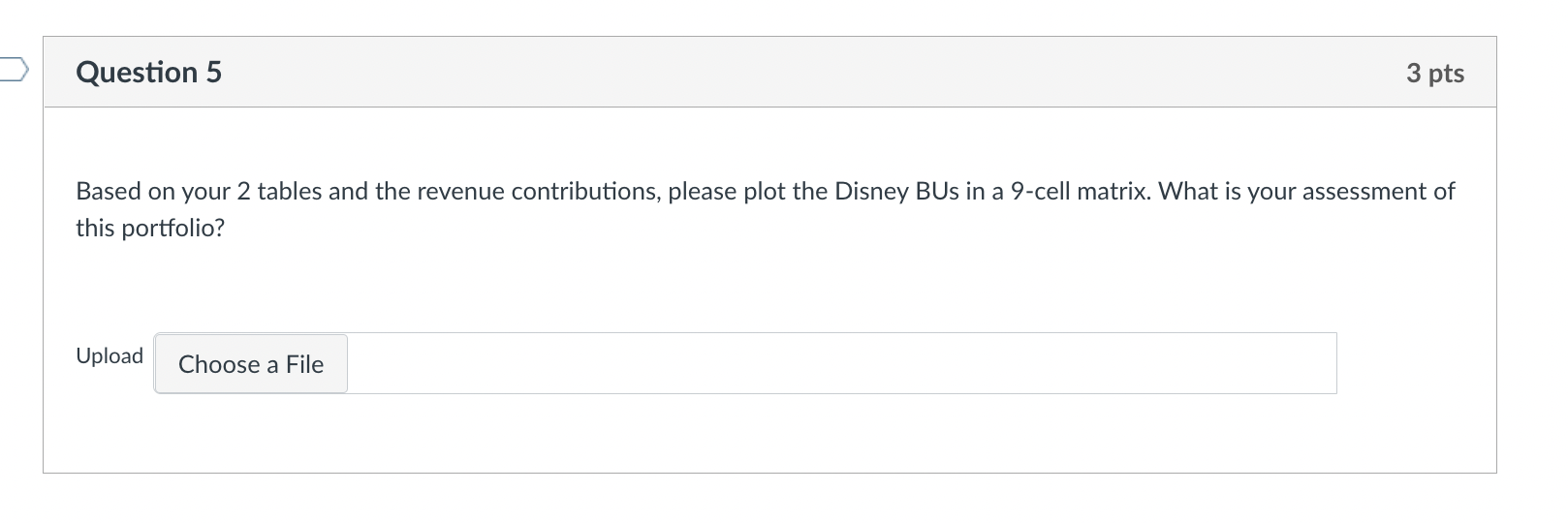Click the Choose a File button
1568x523 pixels.
pyautogui.click(x=251, y=364)
